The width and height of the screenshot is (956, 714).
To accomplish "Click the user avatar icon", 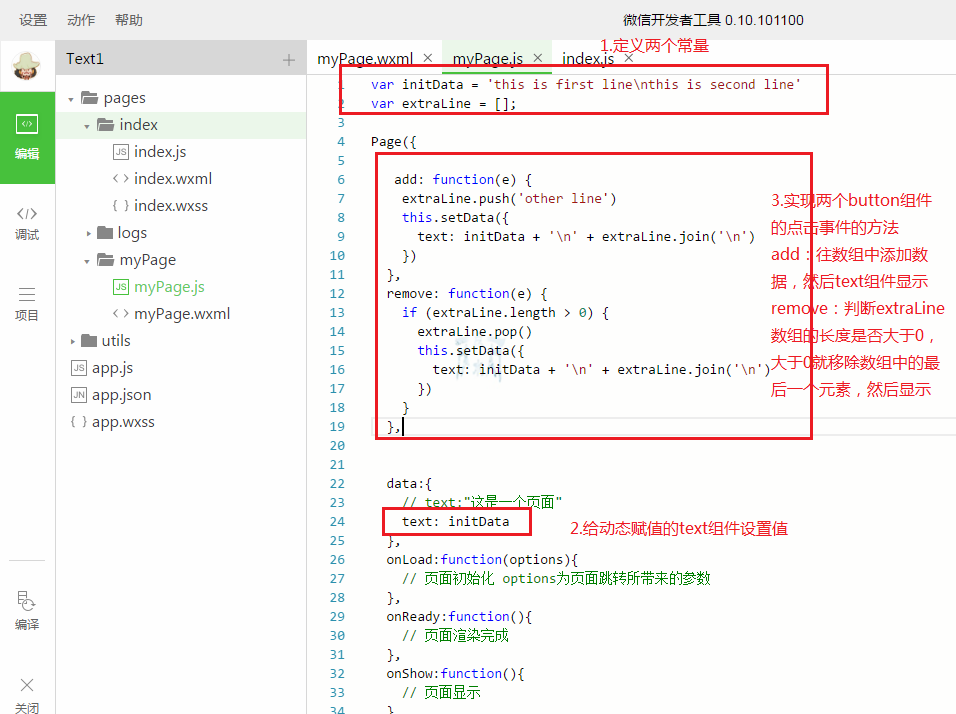I will [x=27, y=66].
